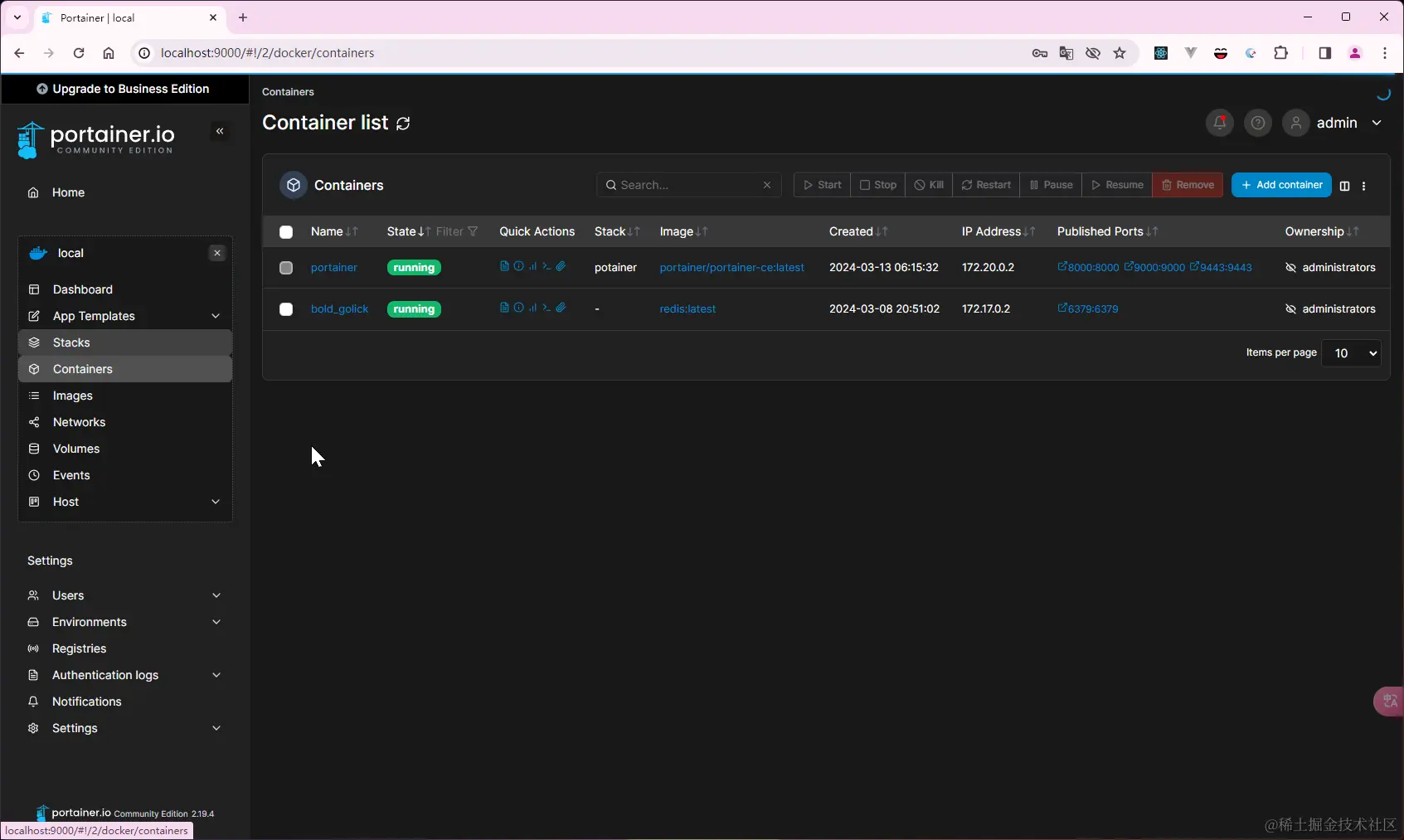Open Networks in the sidebar

(x=125, y=422)
